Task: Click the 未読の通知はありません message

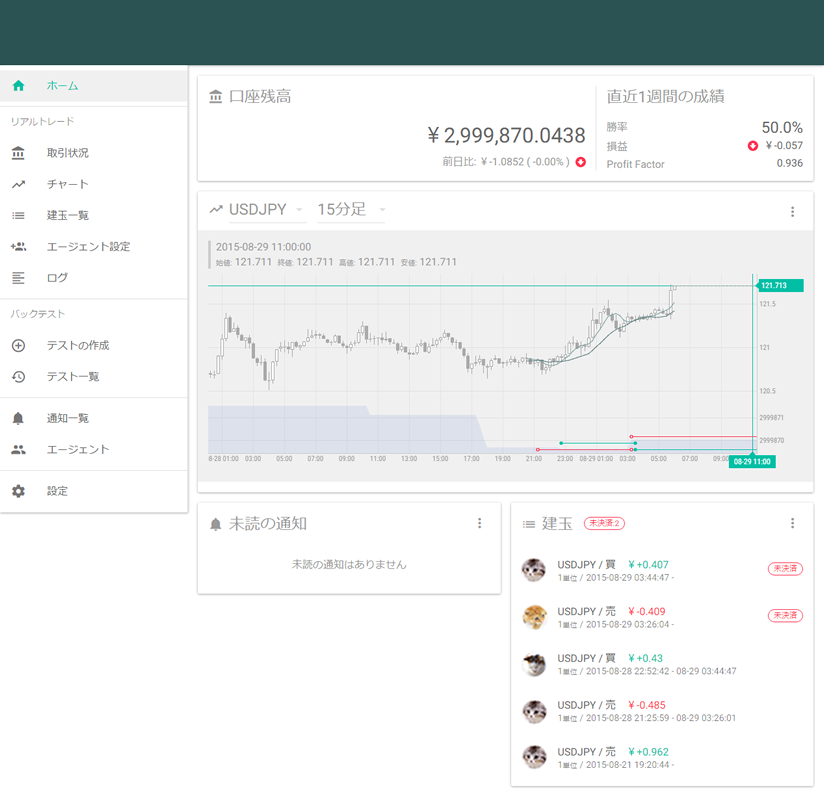Action: click(349, 564)
